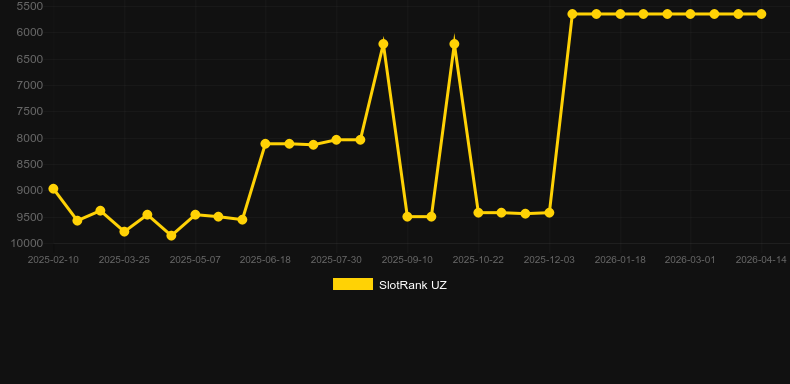Screen dimensions: 790x384
Task: Click the y-axis label 9500
Action: pos(30,217)
